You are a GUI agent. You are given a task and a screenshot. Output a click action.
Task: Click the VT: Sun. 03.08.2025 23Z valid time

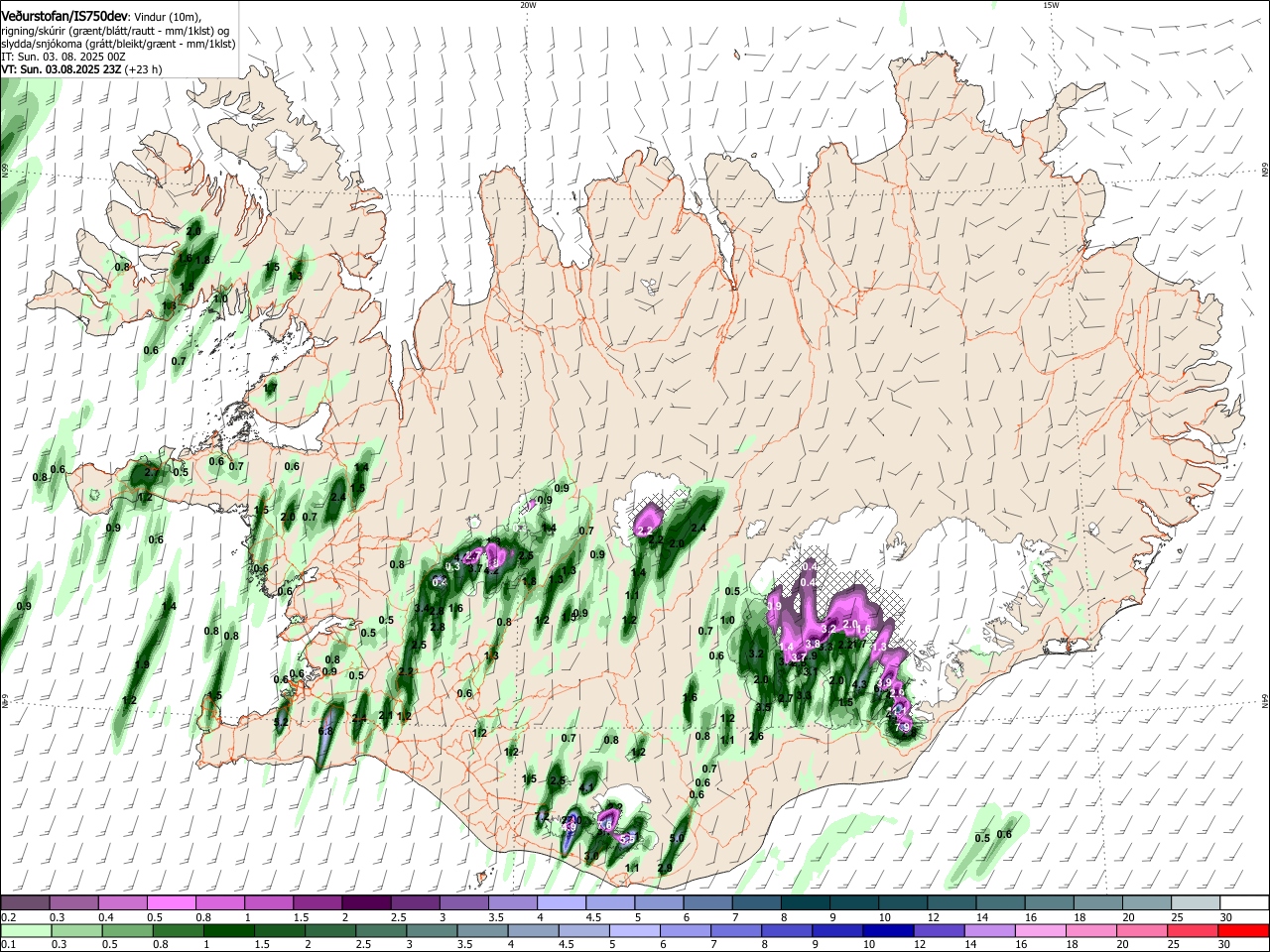(61, 69)
